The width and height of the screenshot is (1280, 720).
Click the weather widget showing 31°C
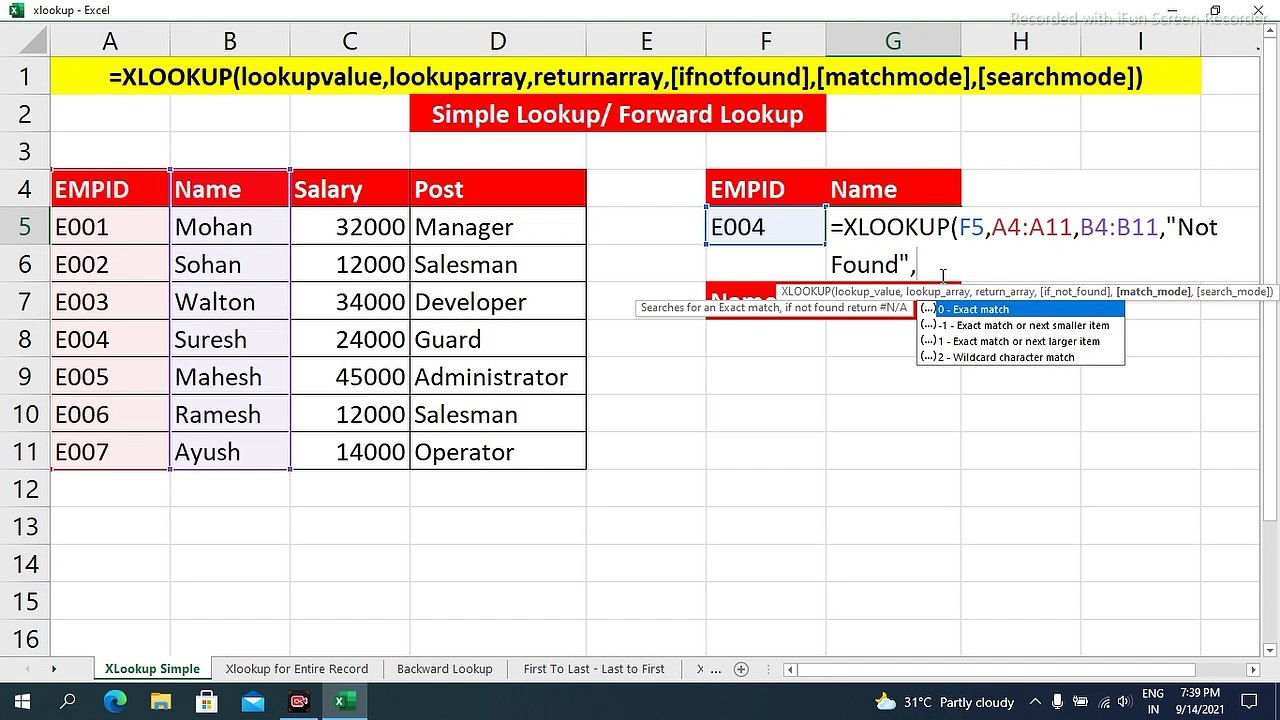[945, 702]
